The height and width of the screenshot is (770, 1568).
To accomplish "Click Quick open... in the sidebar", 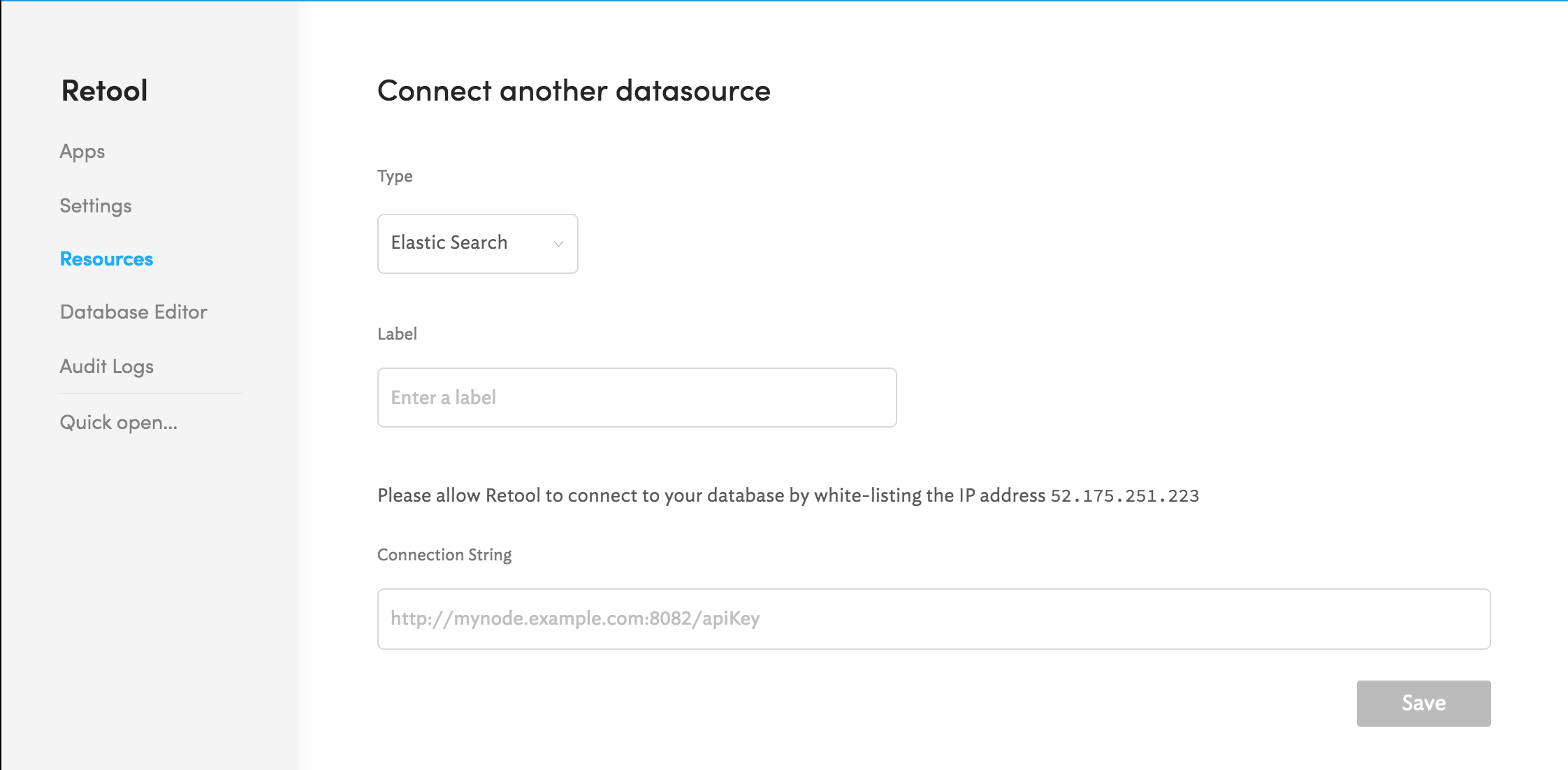I will [x=118, y=423].
